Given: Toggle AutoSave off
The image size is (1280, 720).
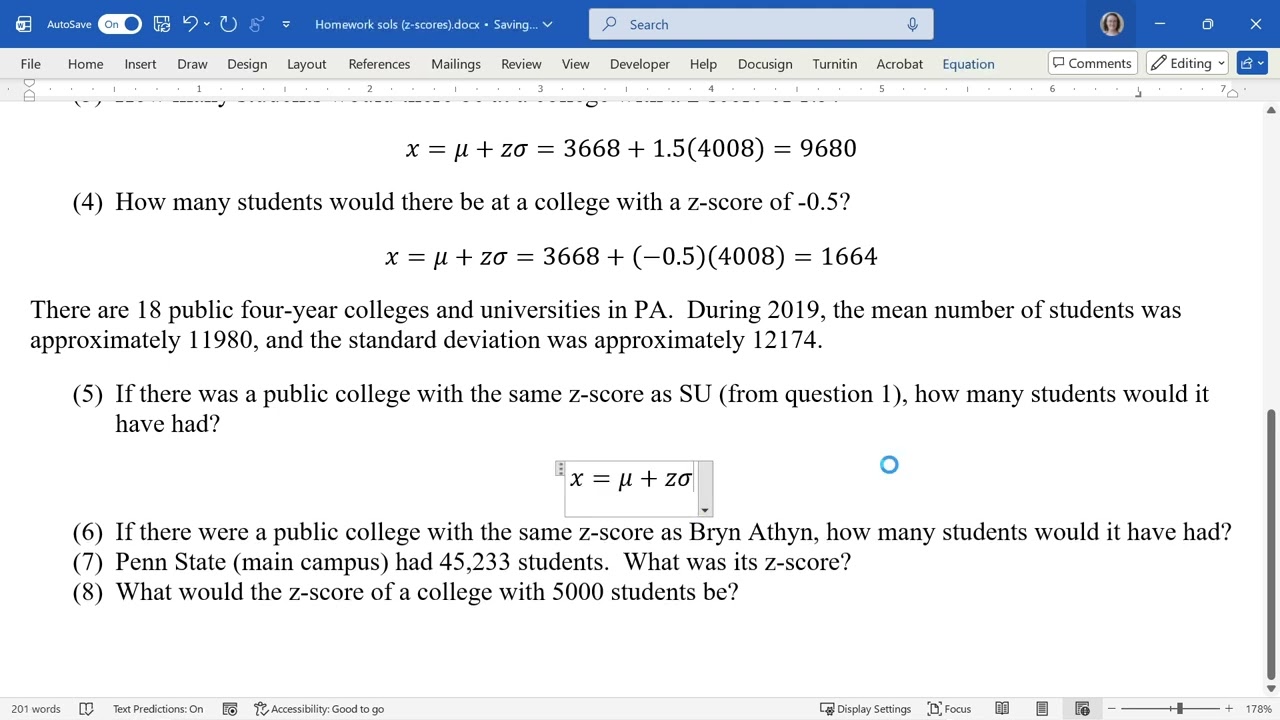Looking at the screenshot, I should [x=120, y=24].
